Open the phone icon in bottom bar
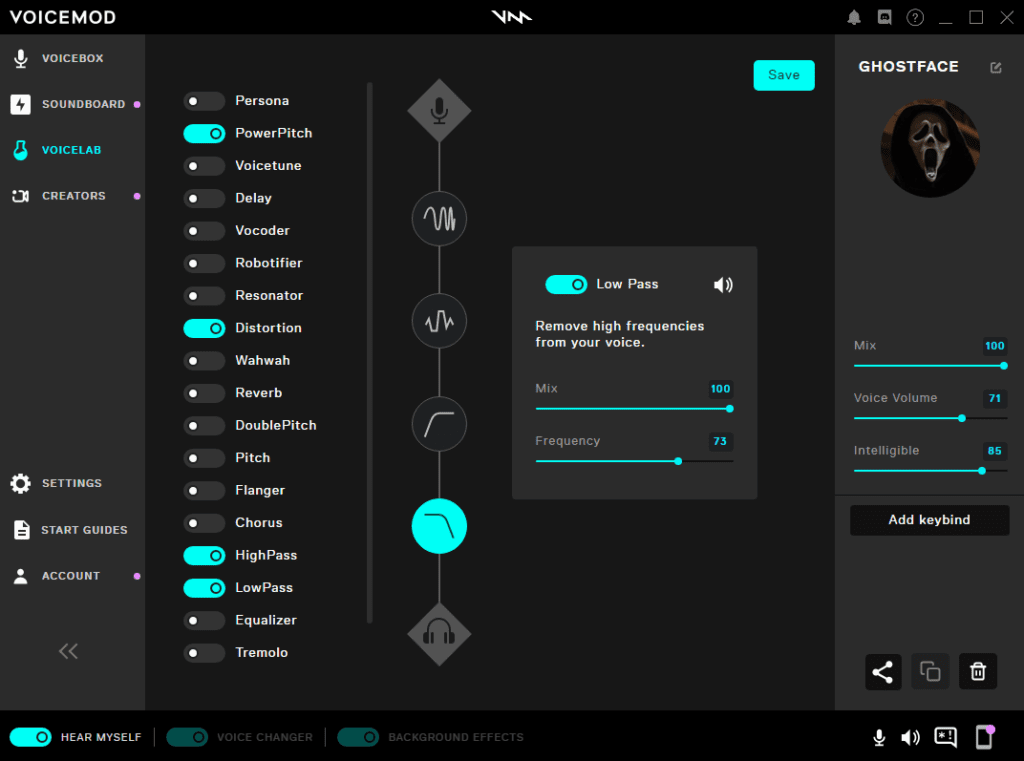Screen dimensions: 1024x761 click(984, 737)
